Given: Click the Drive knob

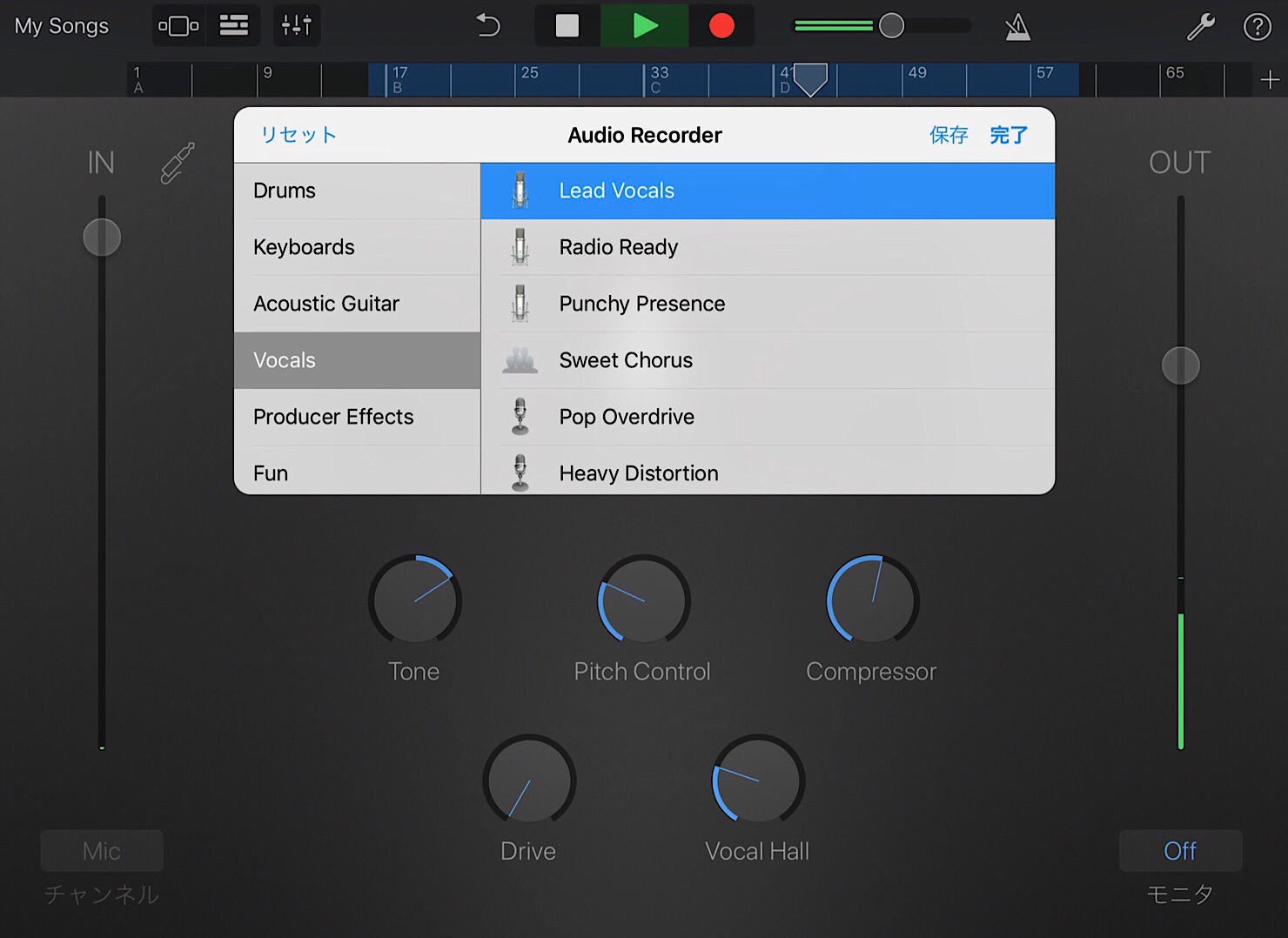Looking at the screenshot, I should [529, 781].
